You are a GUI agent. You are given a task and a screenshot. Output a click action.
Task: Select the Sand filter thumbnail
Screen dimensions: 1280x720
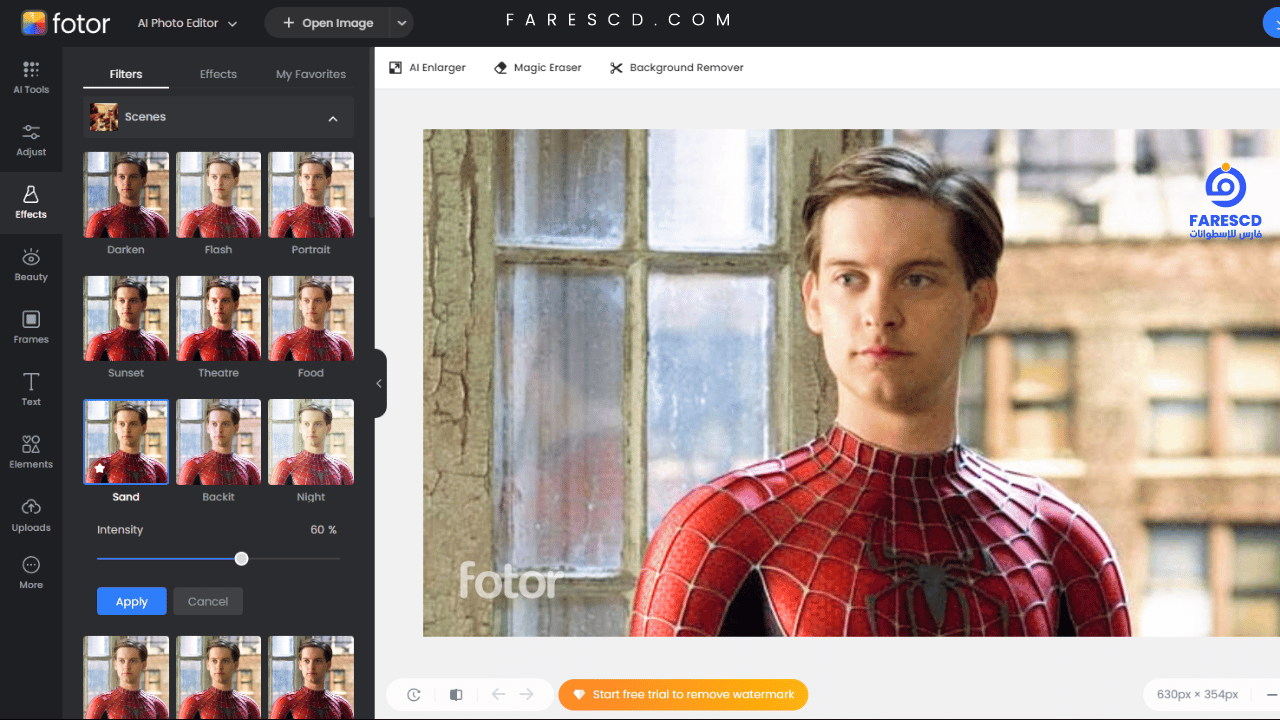coord(126,442)
